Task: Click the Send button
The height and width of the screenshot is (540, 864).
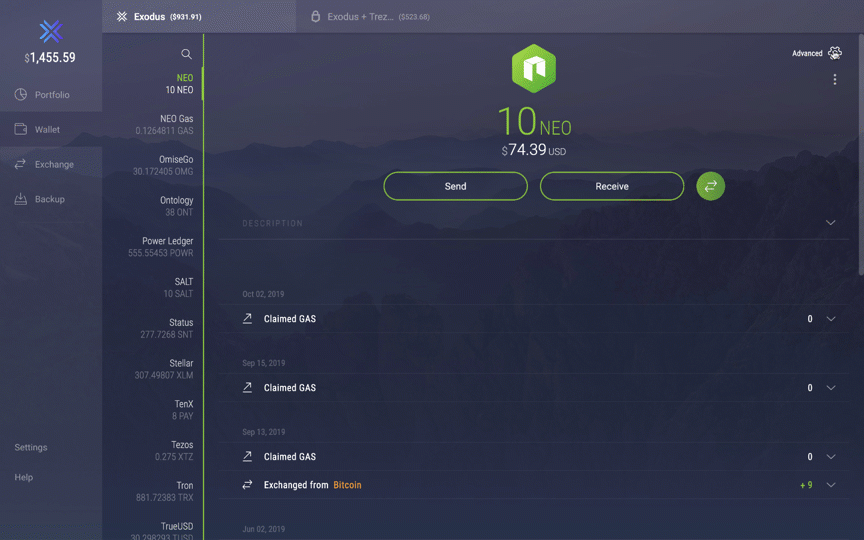Action: 455,186
